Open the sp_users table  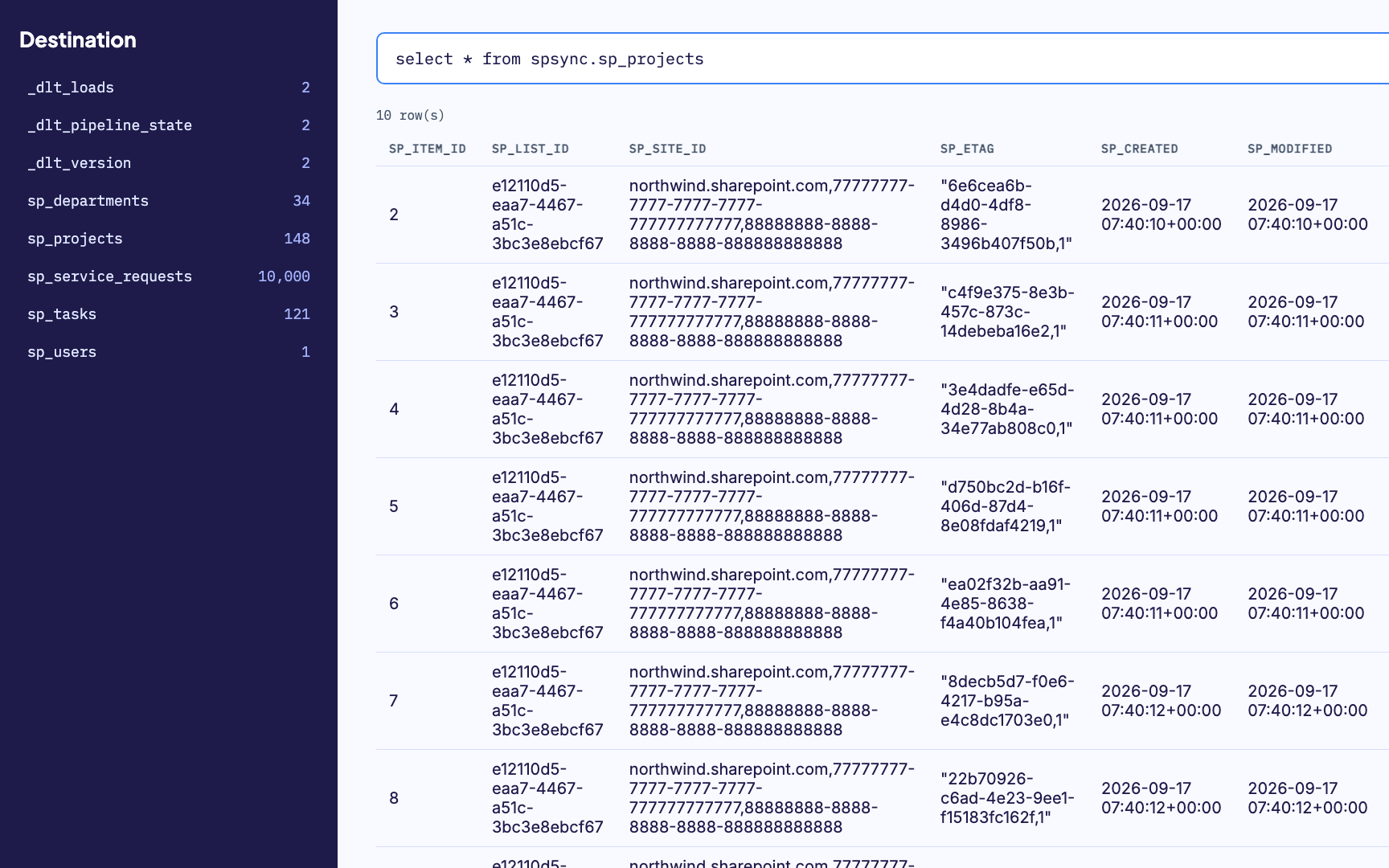(x=169, y=352)
